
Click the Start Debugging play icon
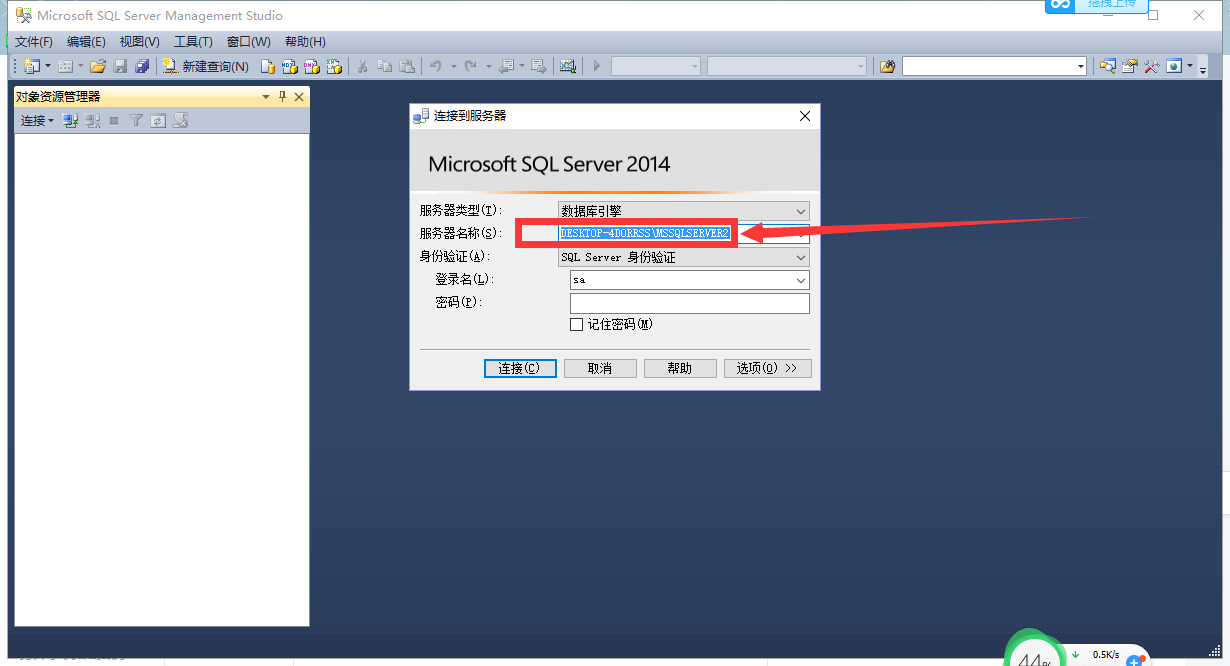[x=597, y=66]
